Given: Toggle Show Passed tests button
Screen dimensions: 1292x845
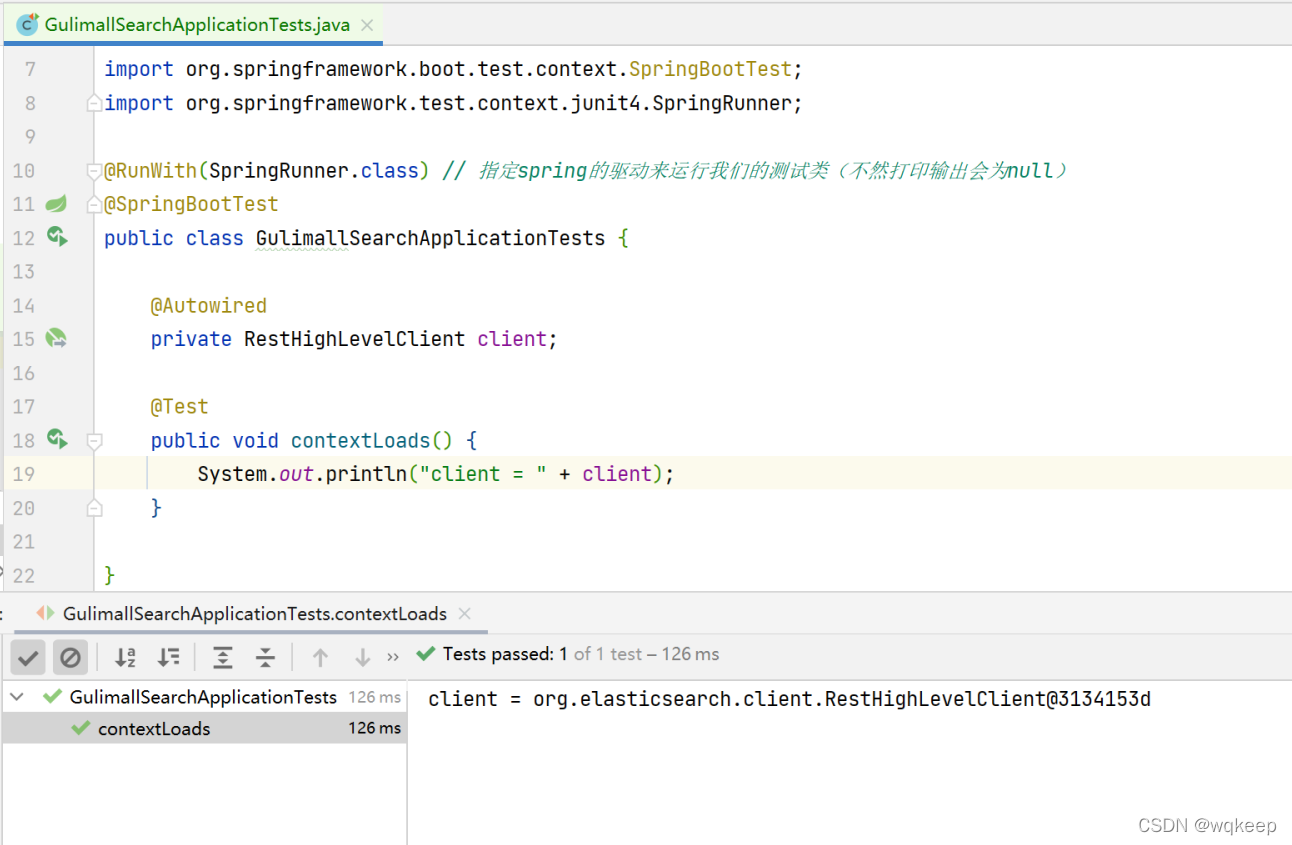Looking at the screenshot, I should 28,657.
